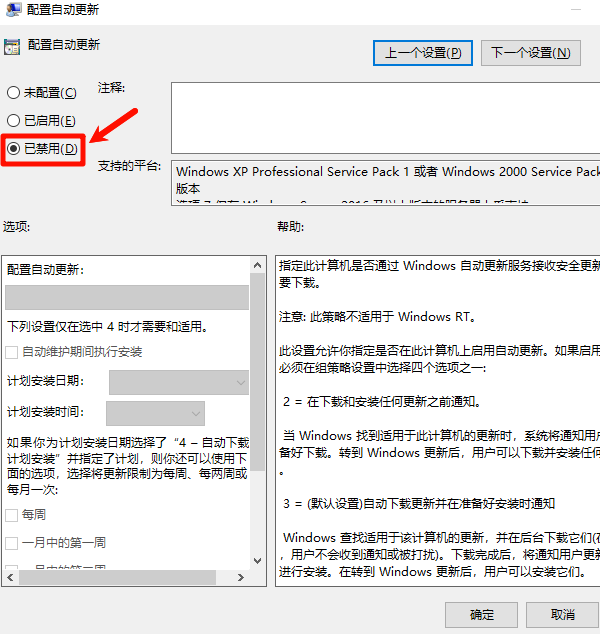Click the 计划安装日期: label
600x634 pixels.
(46, 381)
